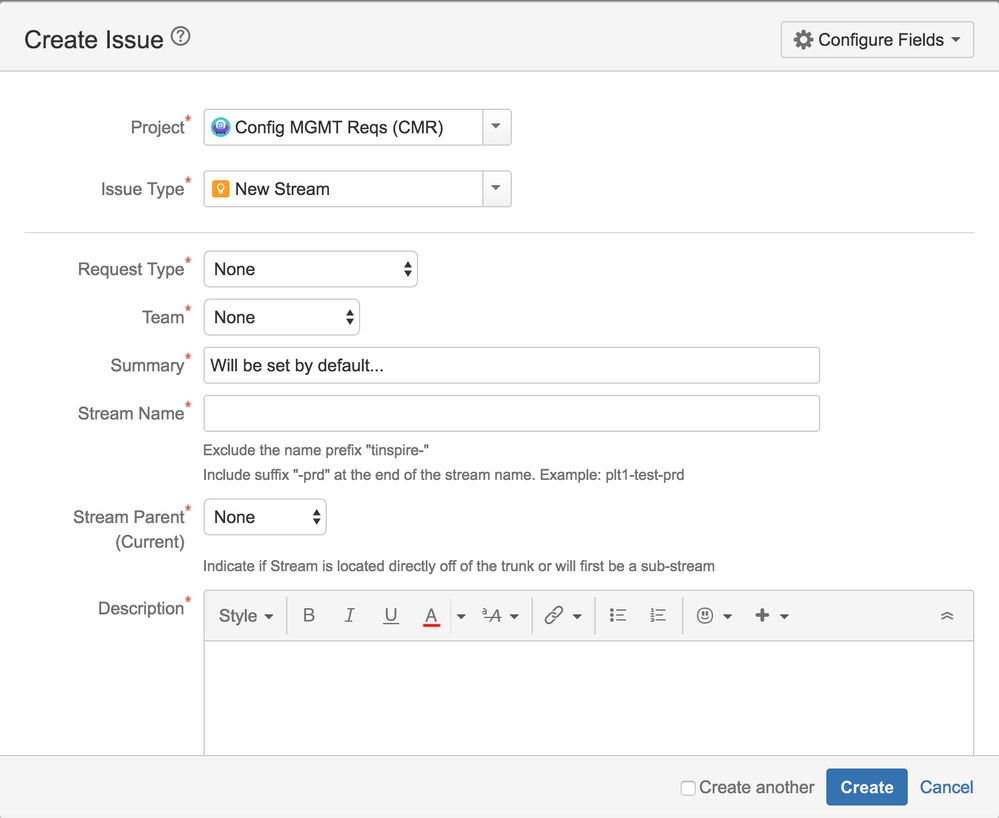
Task: Click the Bold formatting icon
Action: click(309, 616)
